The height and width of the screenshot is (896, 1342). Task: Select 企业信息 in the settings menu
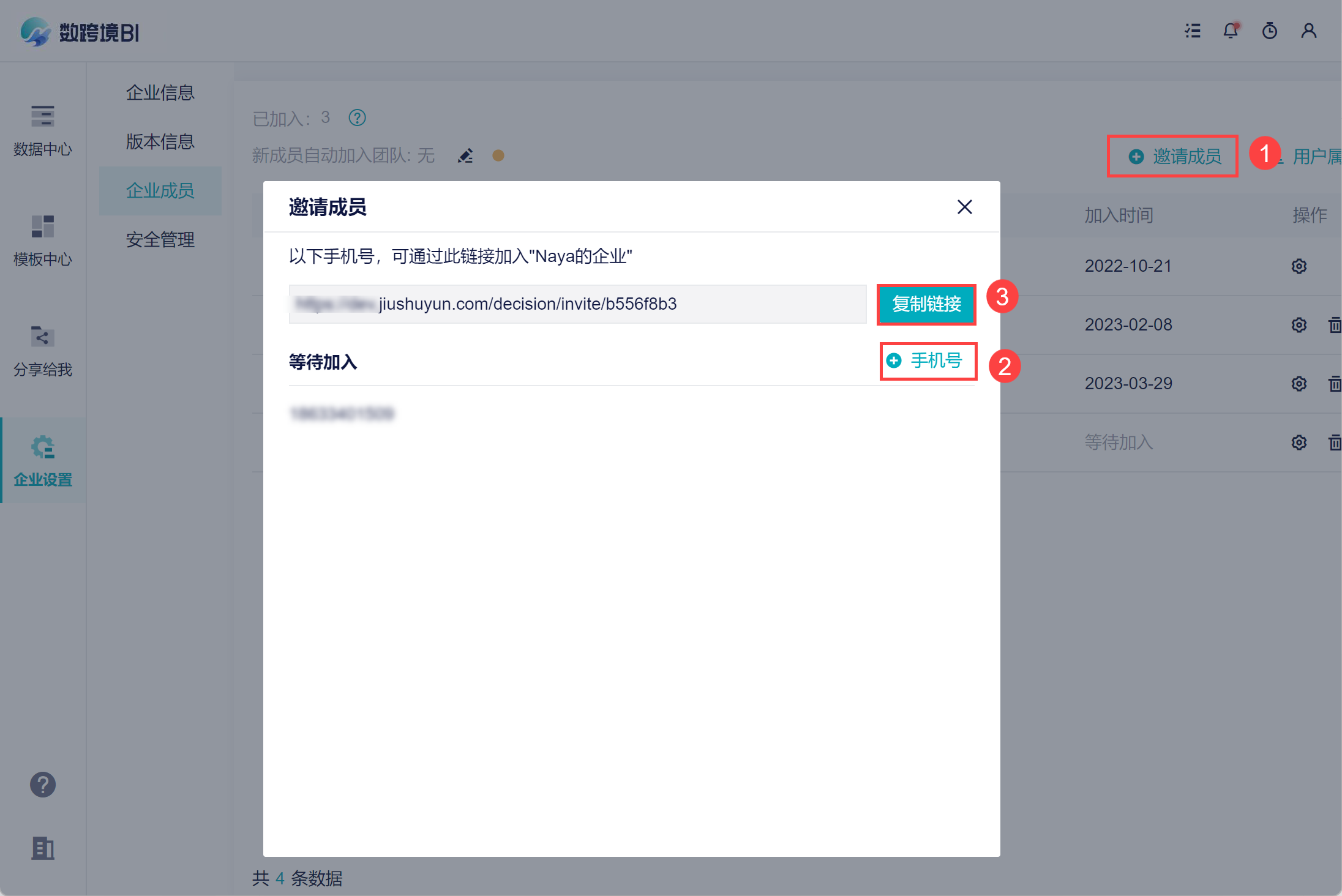pyautogui.click(x=160, y=93)
